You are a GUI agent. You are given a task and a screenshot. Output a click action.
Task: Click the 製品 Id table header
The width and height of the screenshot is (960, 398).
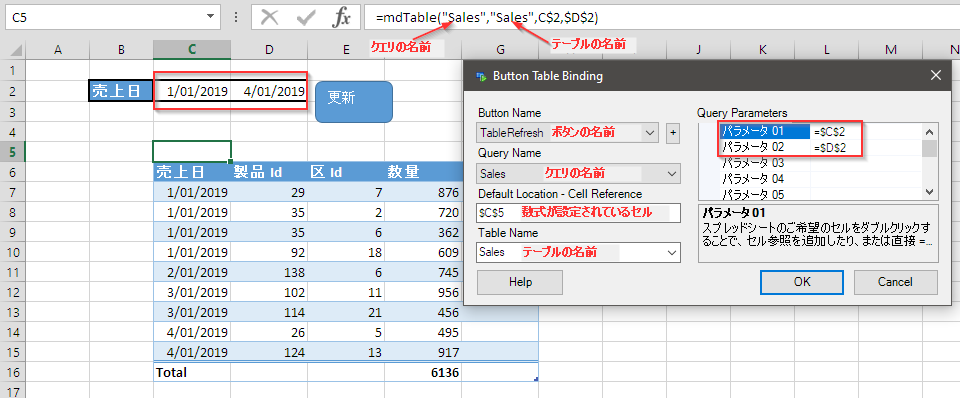point(269,172)
